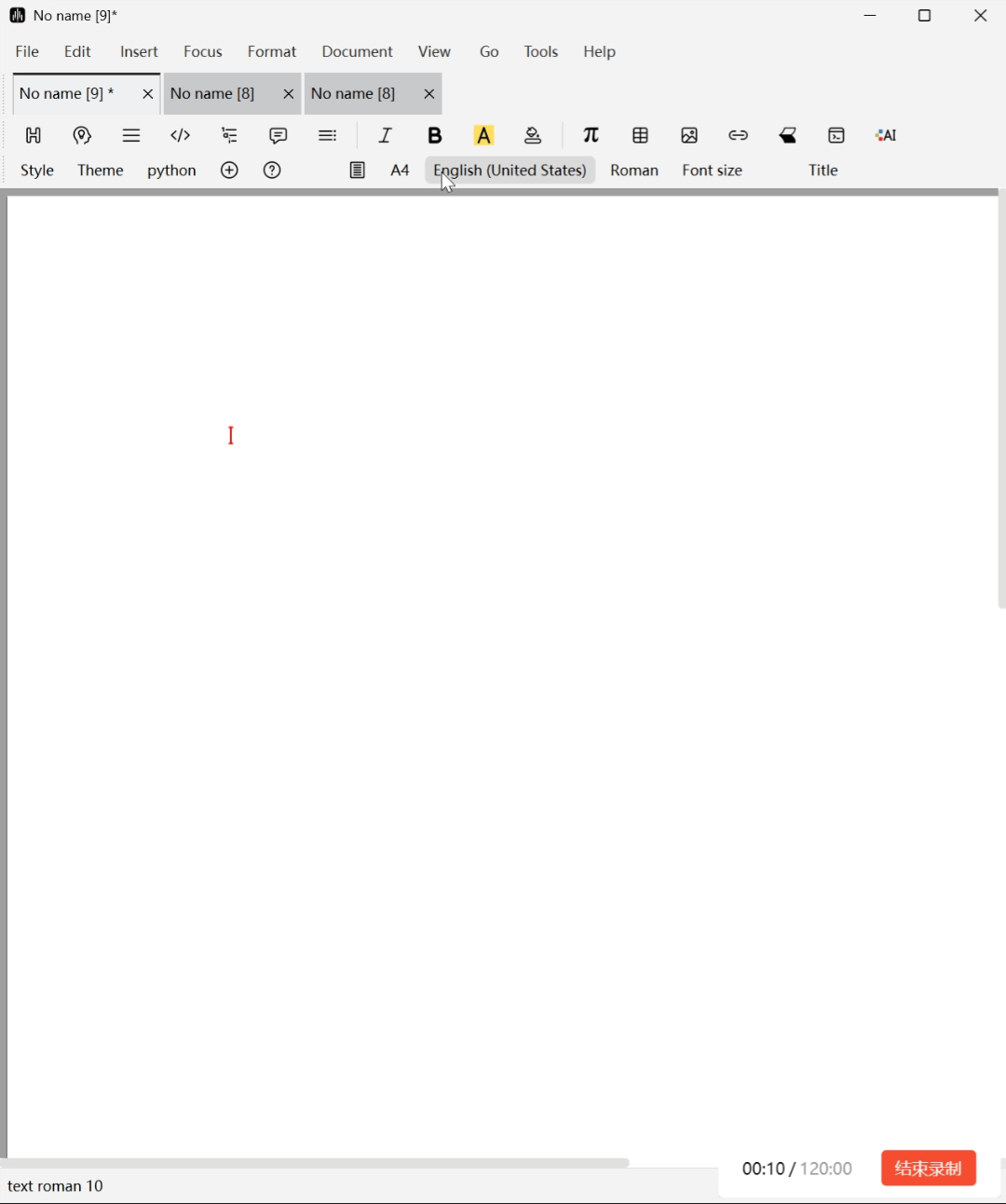Click the Style button
This screenshot has height=1204, width=1006.
(x=37, y=171)
